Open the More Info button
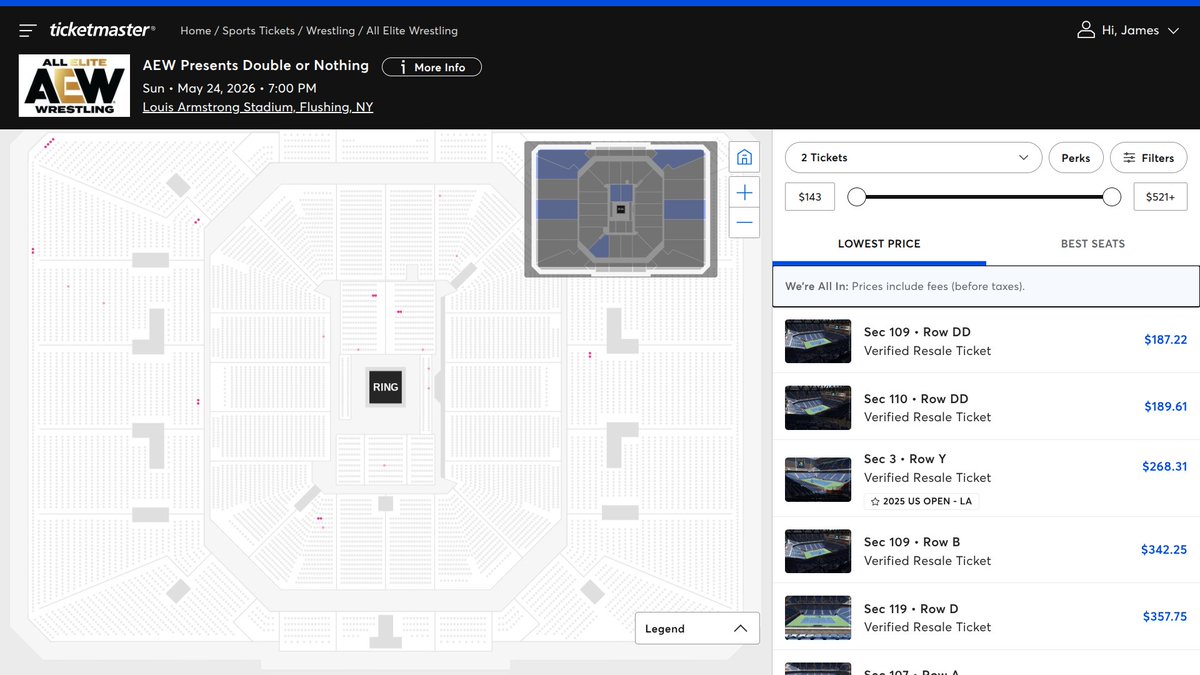 [431, 67]
